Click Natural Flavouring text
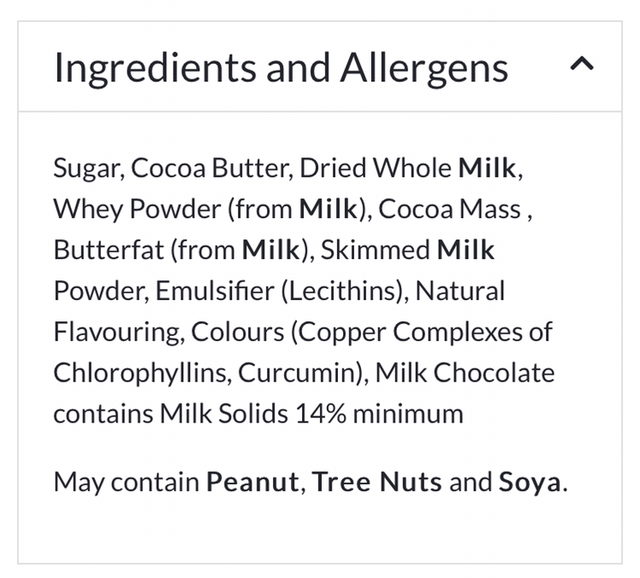Image resolution: width=640 pixels, height=578 pixels. point(460,291)
